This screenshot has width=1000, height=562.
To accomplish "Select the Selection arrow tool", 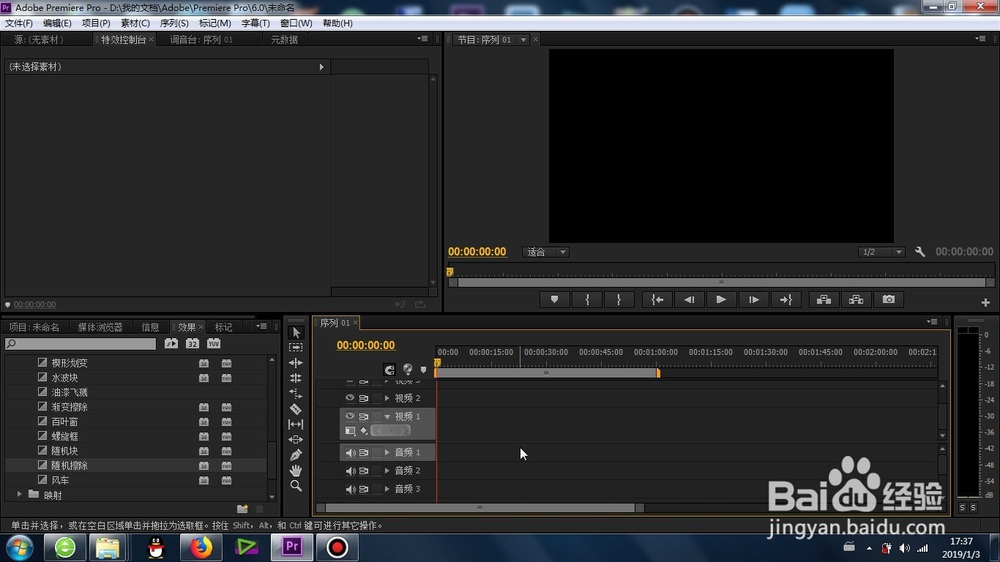I will pos(296,332).
